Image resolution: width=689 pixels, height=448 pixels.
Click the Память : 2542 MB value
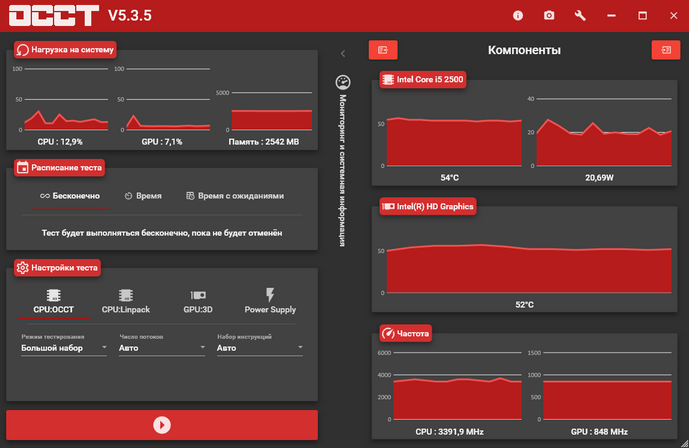264,142
